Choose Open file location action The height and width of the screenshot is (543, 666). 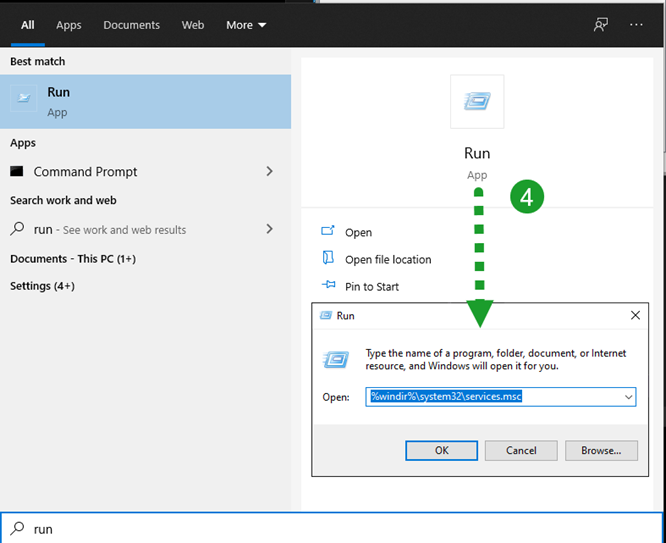point(388,260)
